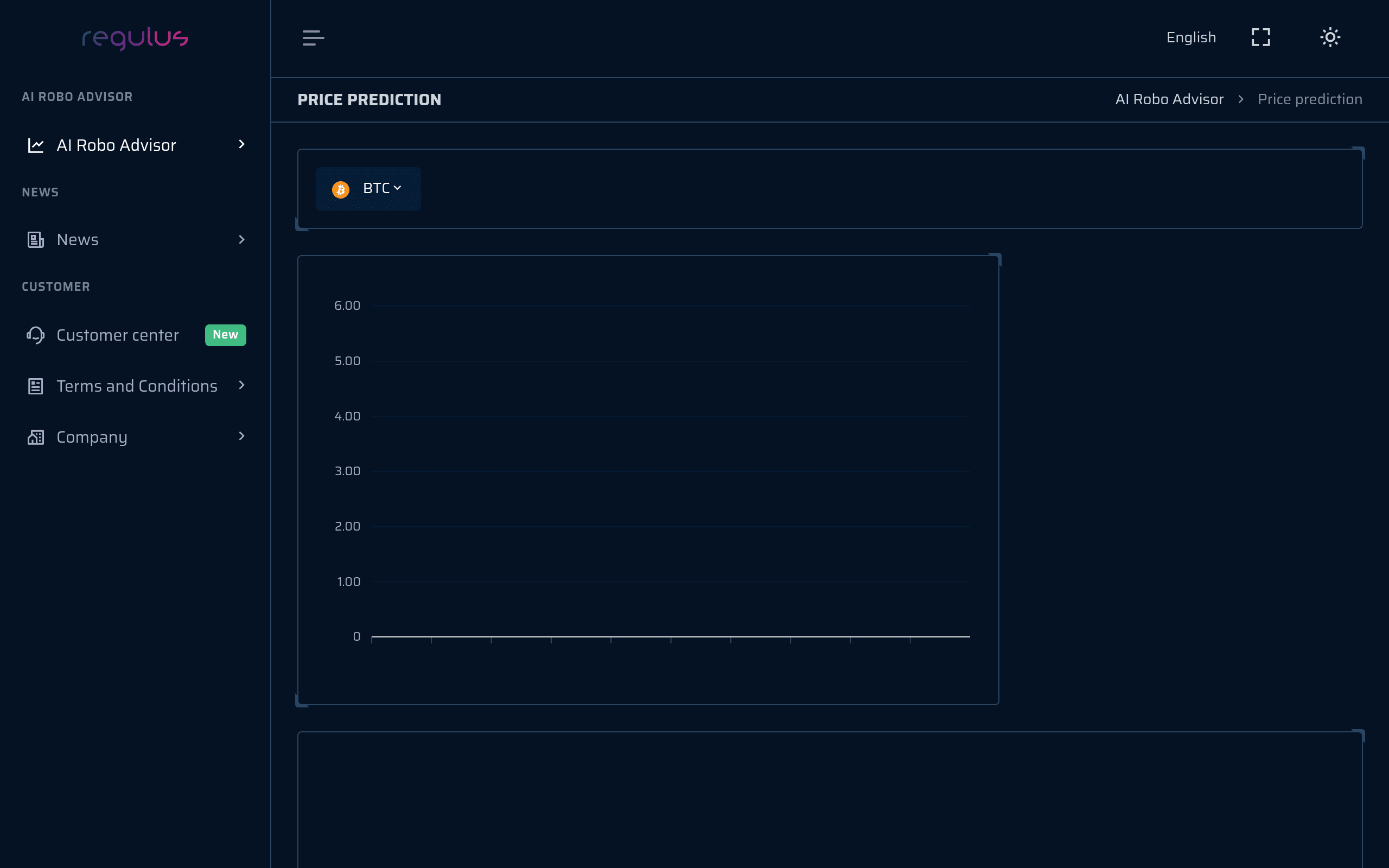This screenshot has width=1389, height=868.
Task: Click the PRICE PREDICTION page title
Action: tap(369, 100)
